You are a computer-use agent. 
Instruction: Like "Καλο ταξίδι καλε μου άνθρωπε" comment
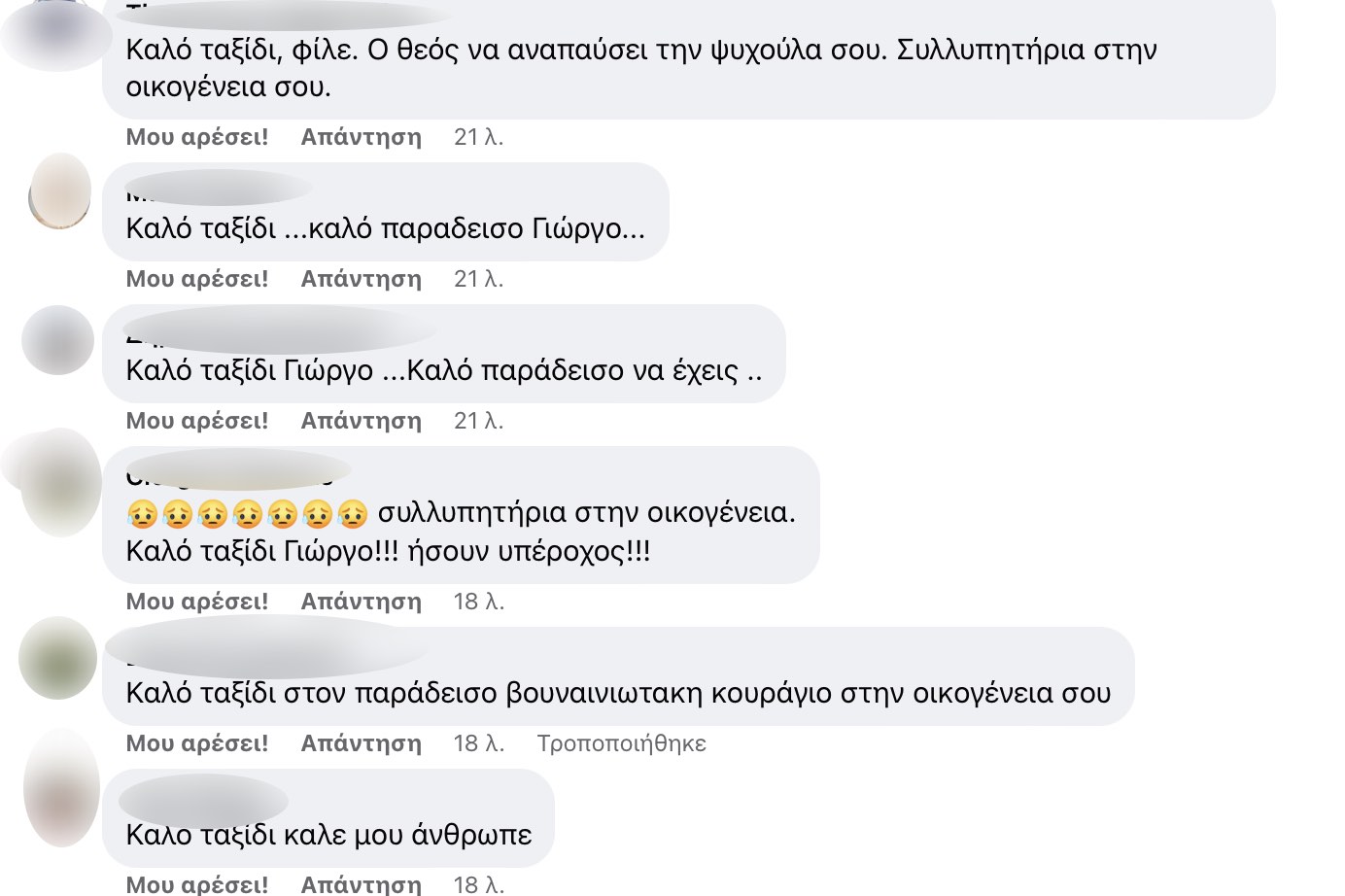196,884
